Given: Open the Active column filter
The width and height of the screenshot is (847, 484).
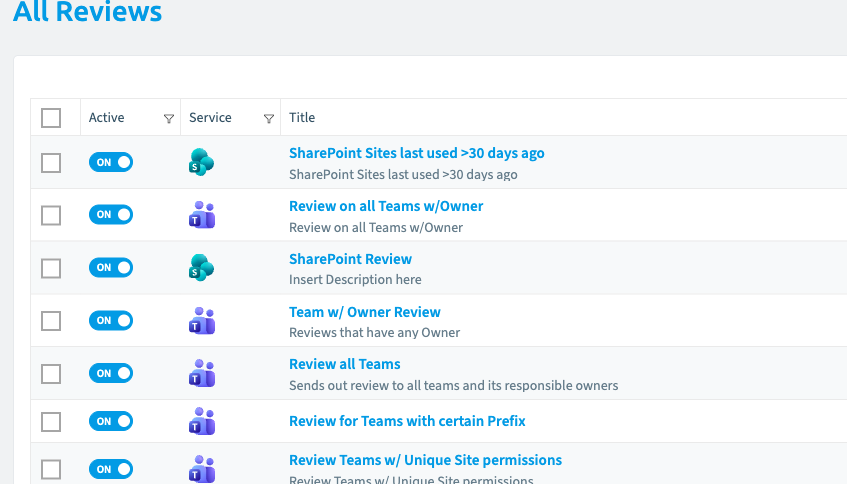Looking at the screenshot, I should [169, 118].
